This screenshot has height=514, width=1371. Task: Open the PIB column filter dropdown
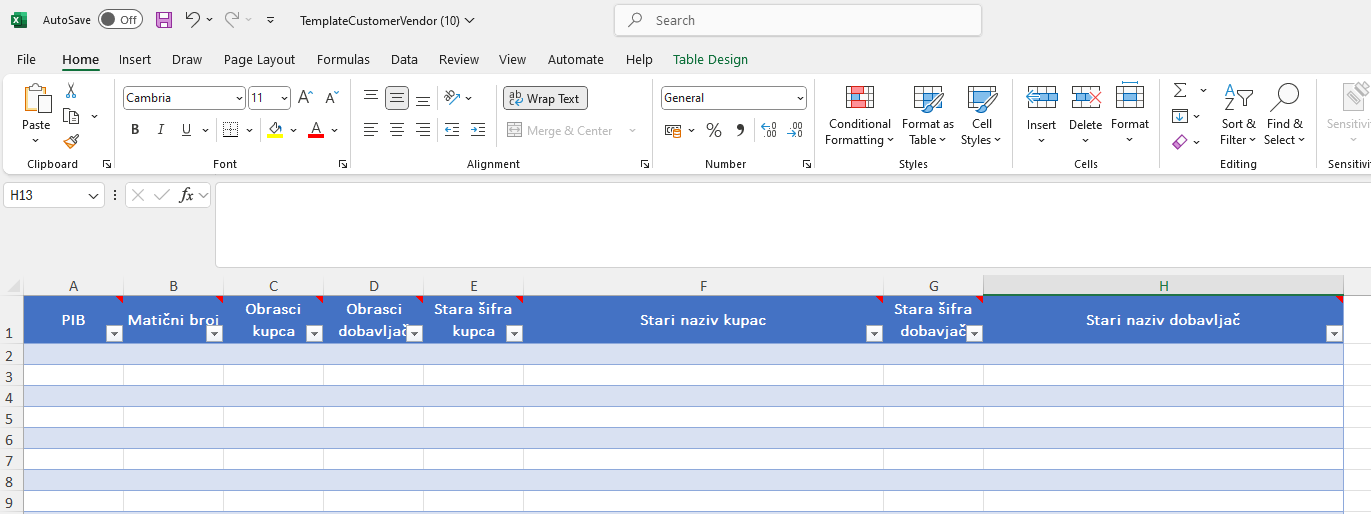[x=114, y=334]
